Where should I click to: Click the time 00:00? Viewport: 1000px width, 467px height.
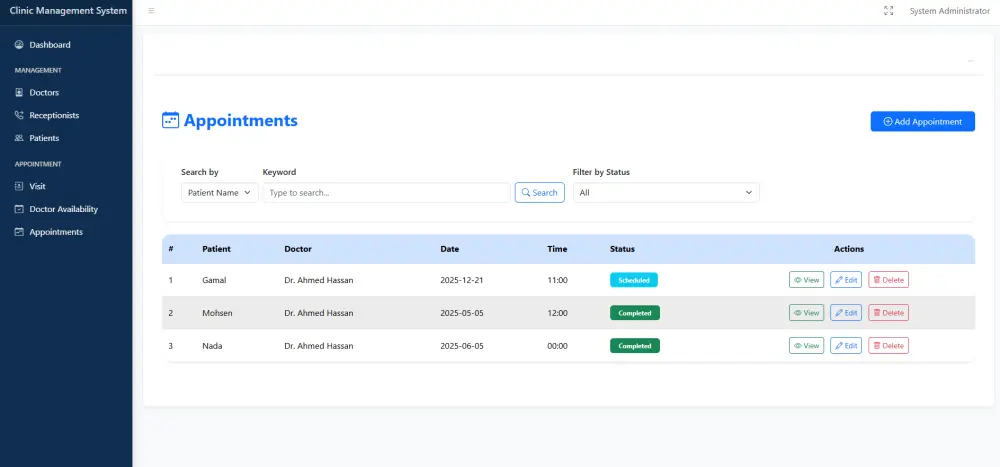pos(557,346)
